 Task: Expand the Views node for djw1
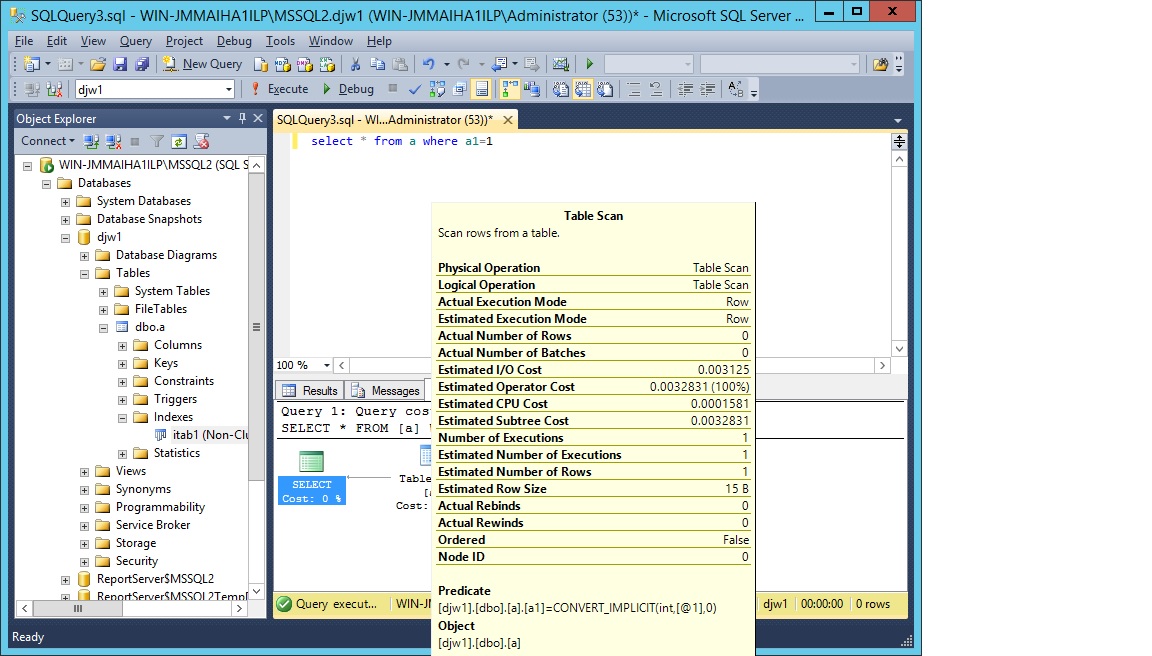pyautogui.click(x=84, y=470)
